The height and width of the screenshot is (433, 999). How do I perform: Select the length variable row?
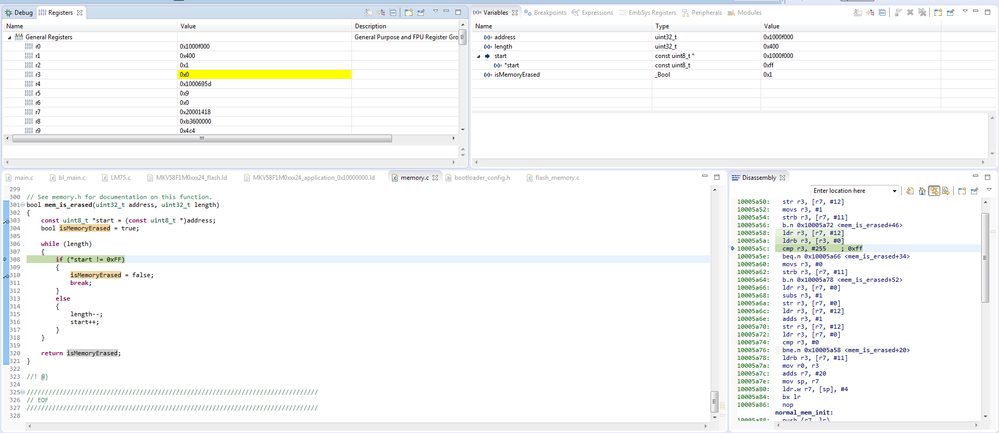pyautogui.click(x=733, y=46)
